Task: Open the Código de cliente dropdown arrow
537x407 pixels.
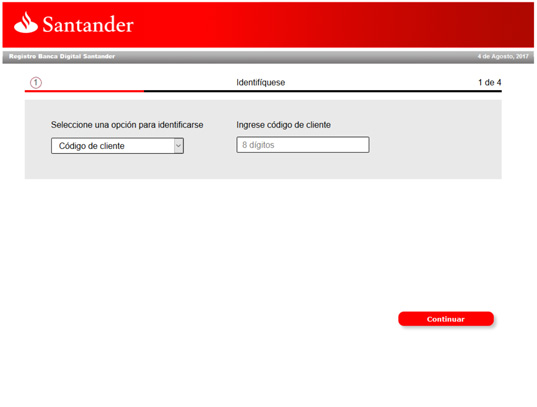Action: tap(178, 146)
